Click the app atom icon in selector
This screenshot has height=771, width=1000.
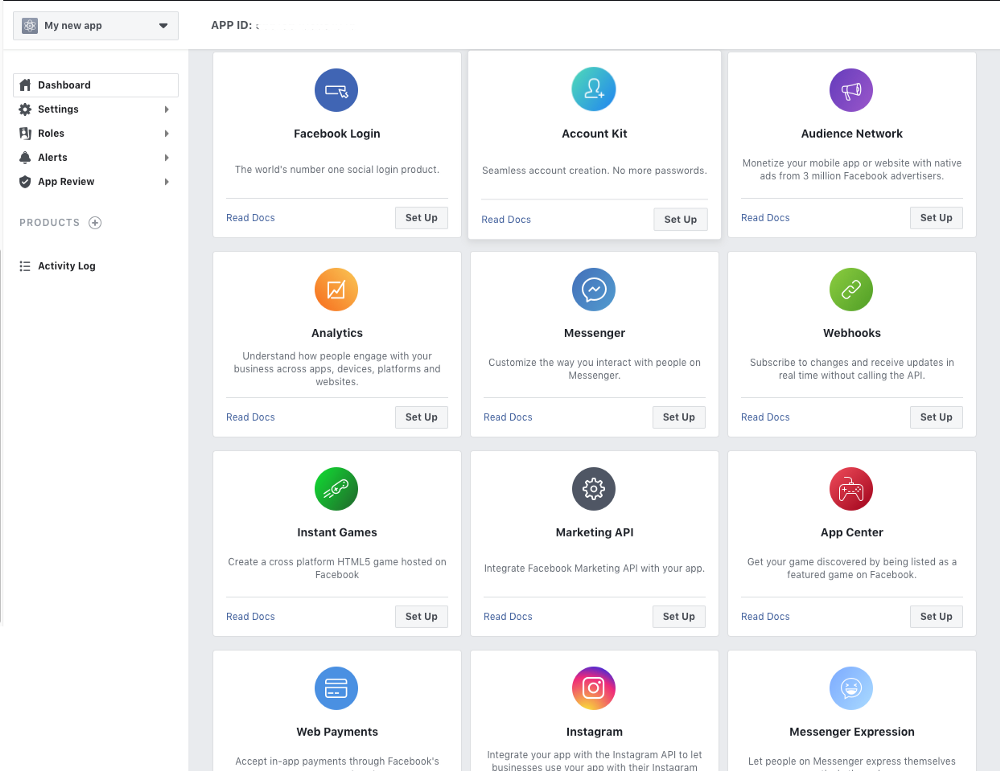coord(30,26)
